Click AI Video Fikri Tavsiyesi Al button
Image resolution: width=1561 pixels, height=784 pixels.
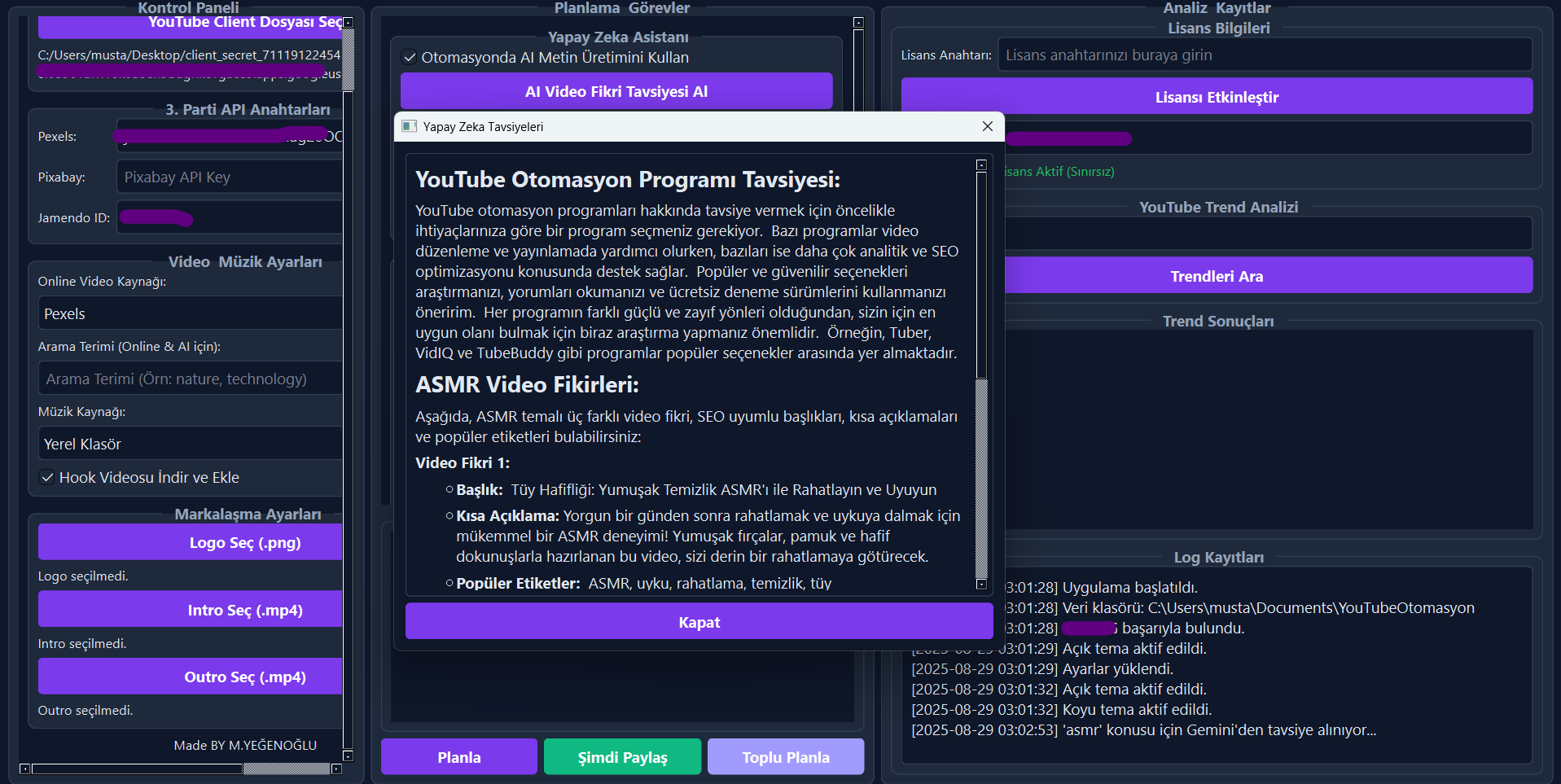(x=616, y=91)
